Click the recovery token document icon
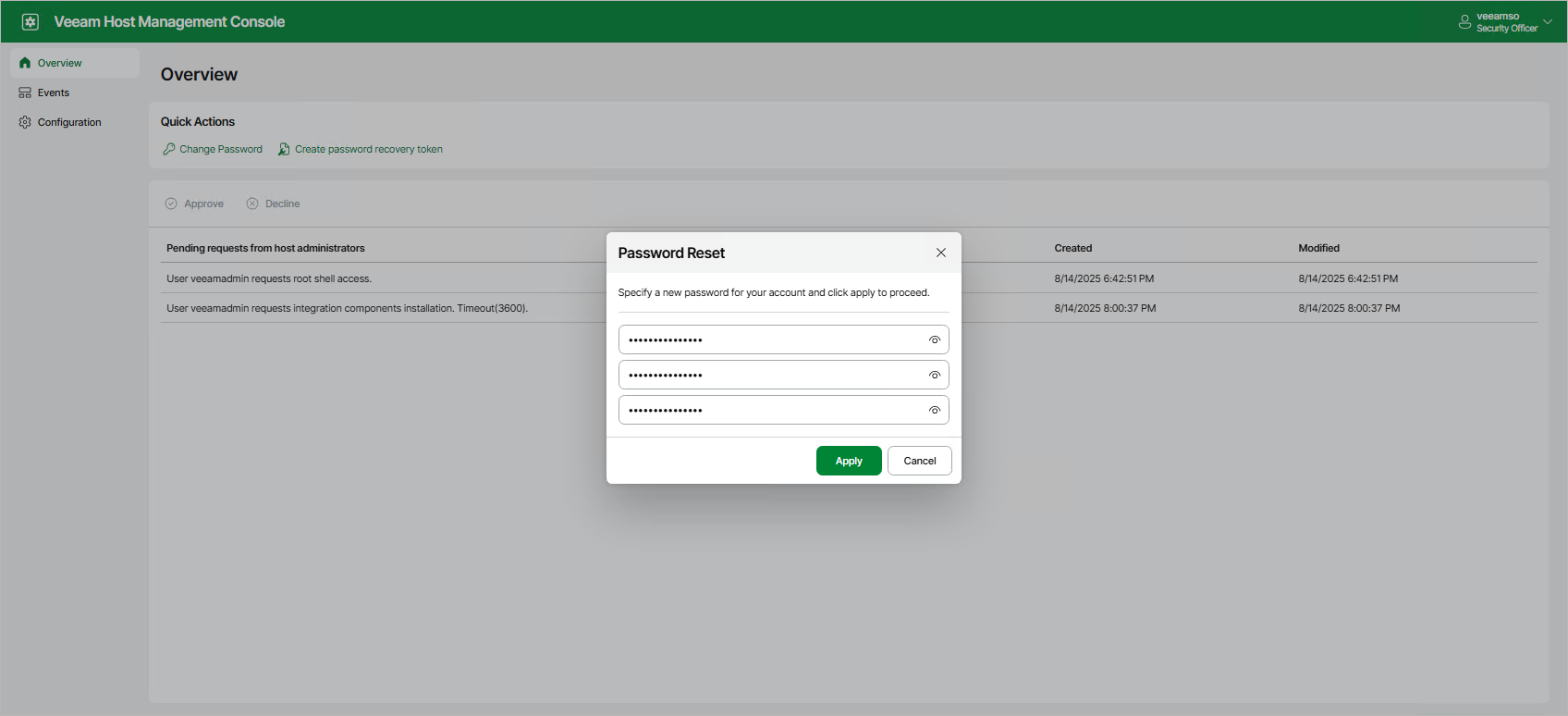Viewport: 1568px width, 716px height. (x=284, y=149)
